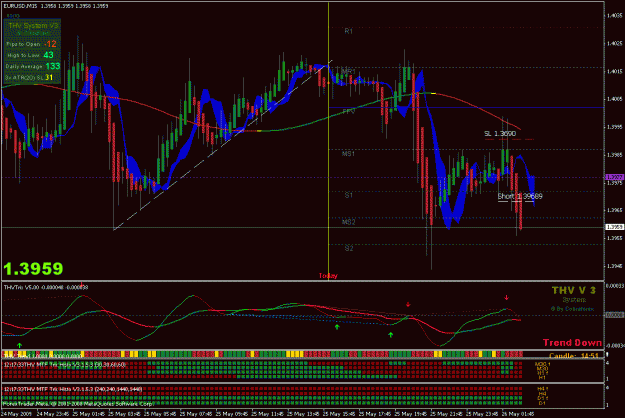
Task: Click the '26 May 01:45' time axis label
Action: point(519,414)
